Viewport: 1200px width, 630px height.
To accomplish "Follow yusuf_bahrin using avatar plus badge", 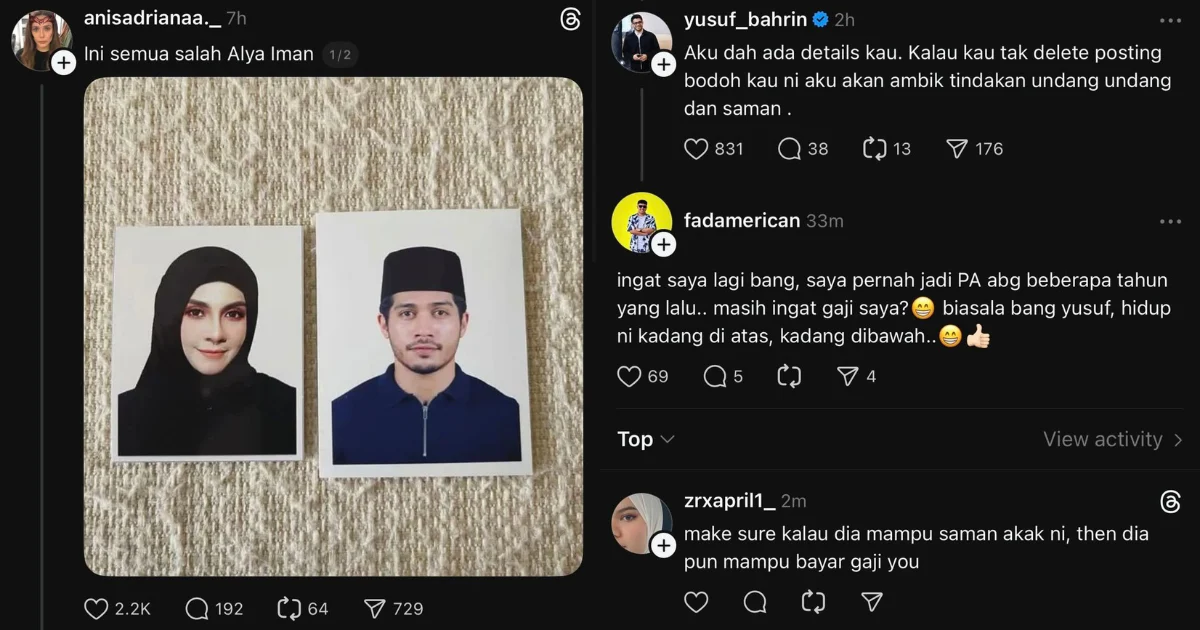I will pyautogui.click(x=663, y=64).
